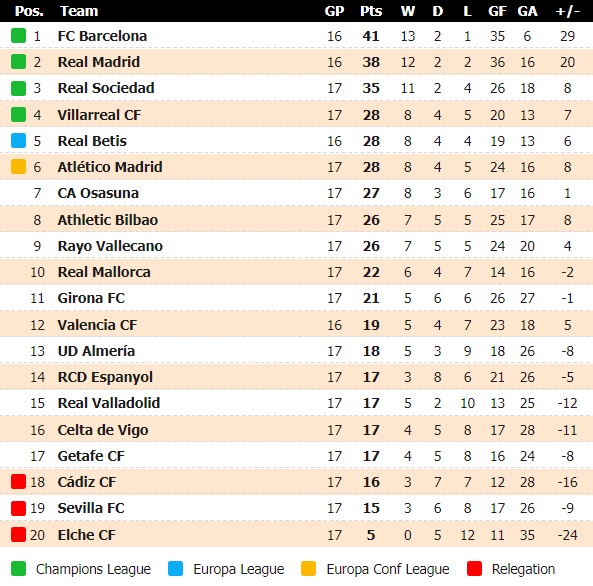This screenshot has height=586, width=593.
Task: Click the orange marker beside Atlético Madrid
Action: point(18,166)
